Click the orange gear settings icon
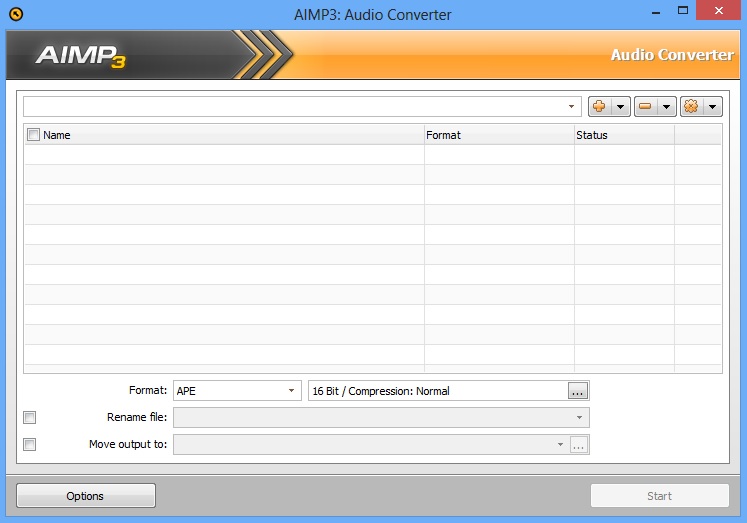The width and height of the screenshot is (747, 523). [x=691, y=106]
